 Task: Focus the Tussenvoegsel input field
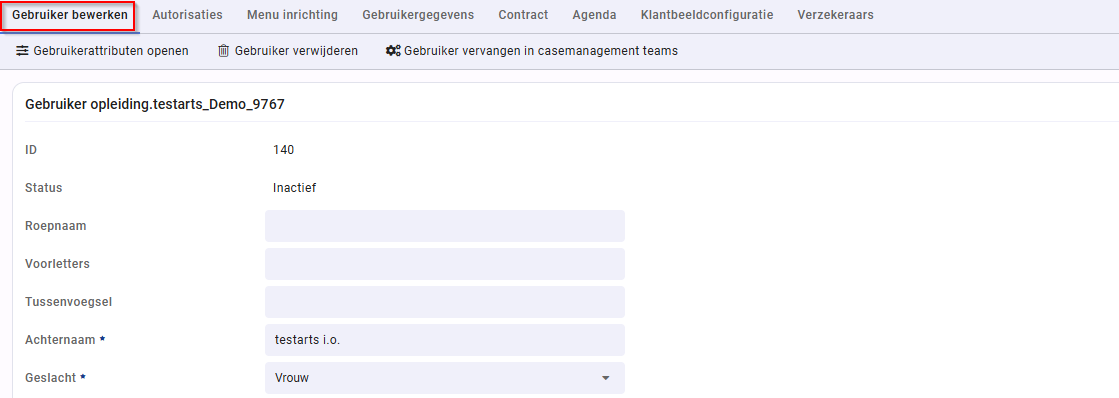point(445,302)
